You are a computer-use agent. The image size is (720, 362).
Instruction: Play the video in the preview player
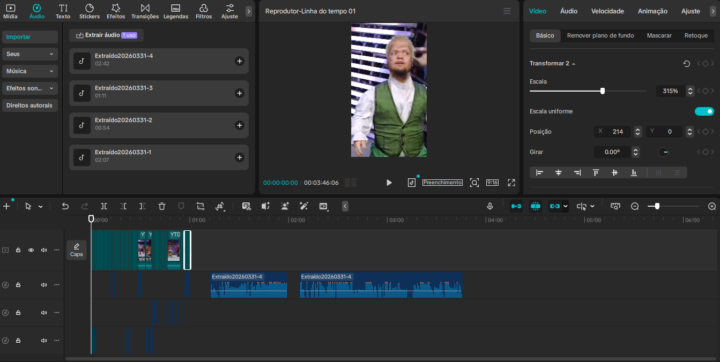click(389, 182)
